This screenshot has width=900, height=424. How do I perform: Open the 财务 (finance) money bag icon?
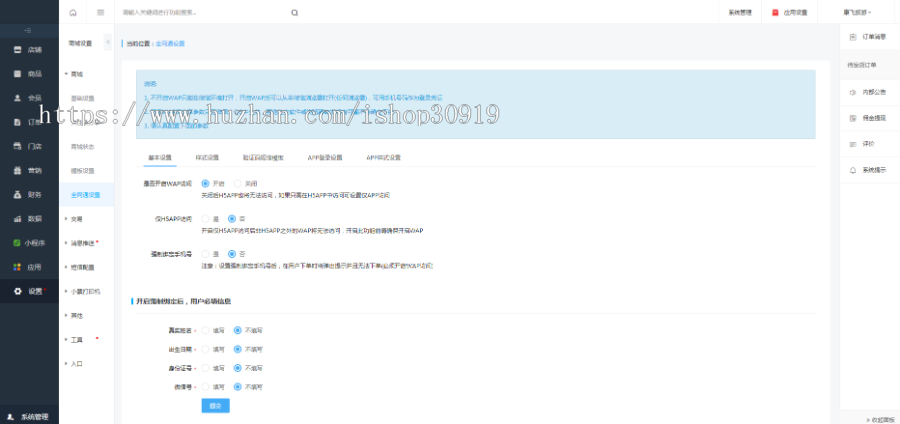point(17,195)
